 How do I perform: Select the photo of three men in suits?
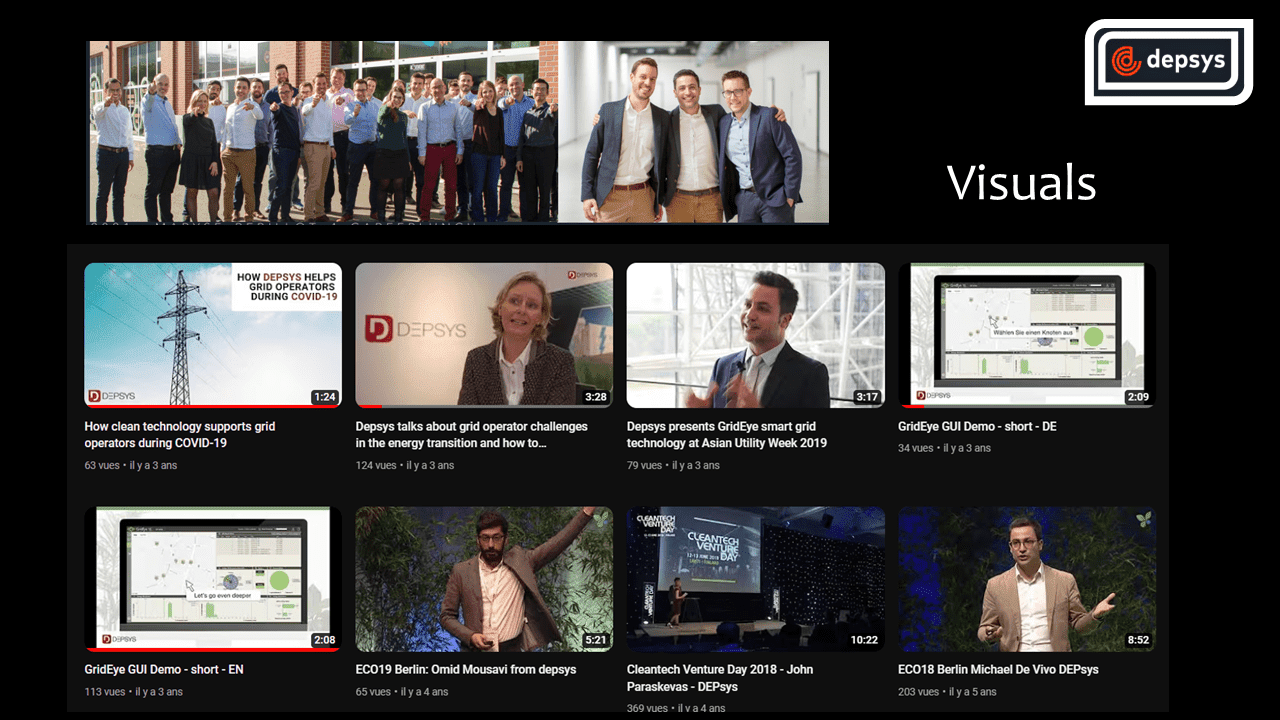693,131
